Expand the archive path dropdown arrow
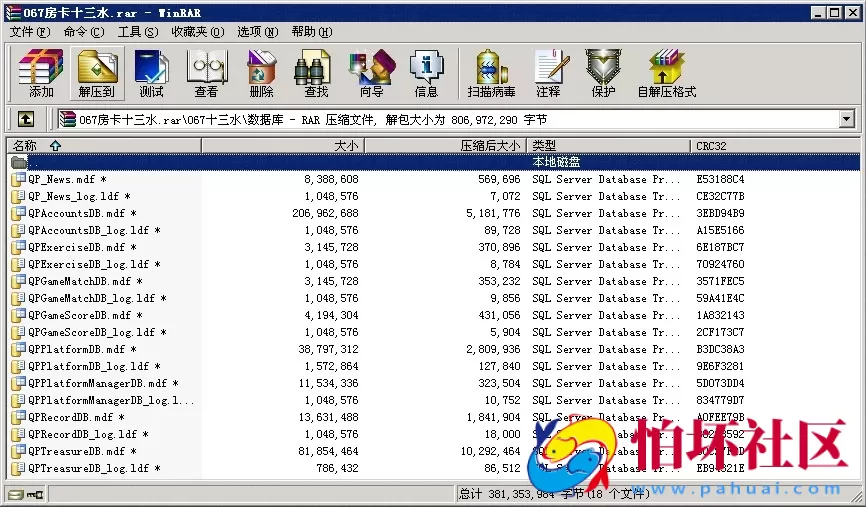Viewport: 866px width, 507px height. point(846,119)
